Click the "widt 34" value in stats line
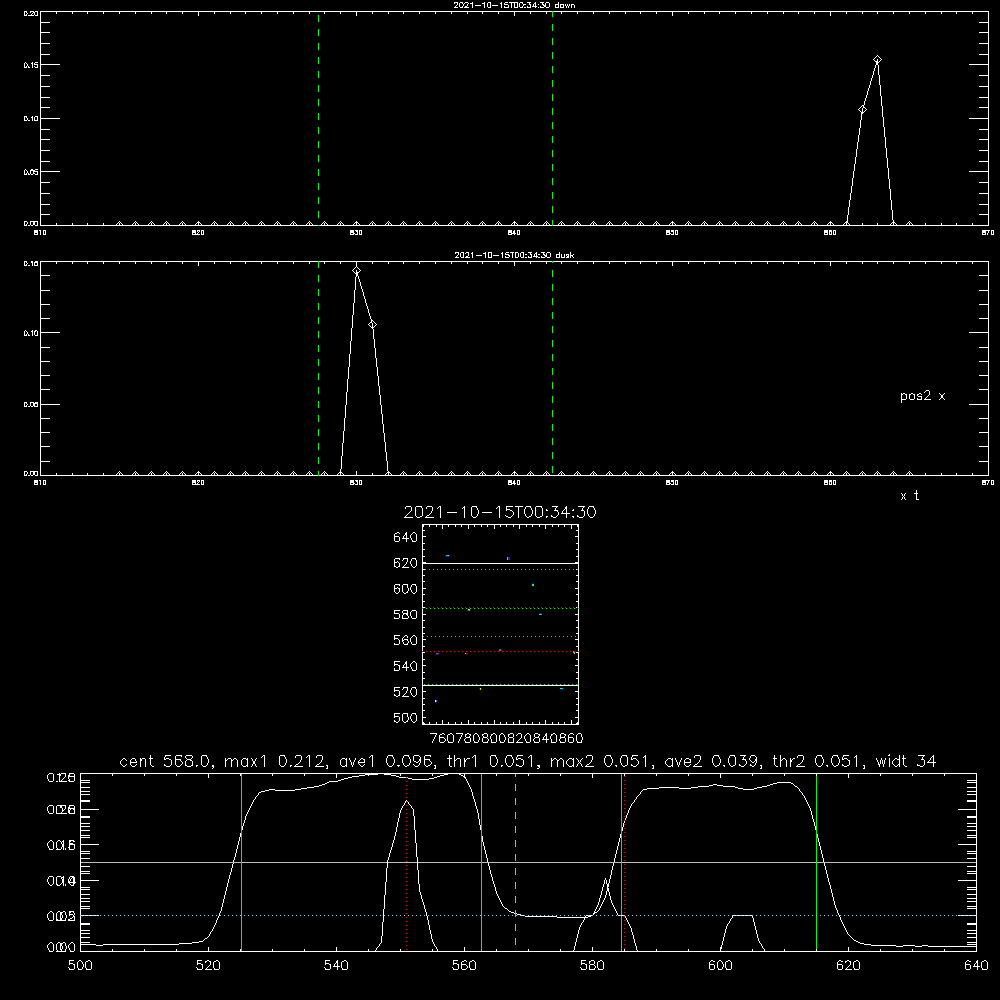The height and width of the screenshot is (1000, 1000). (906, 761)
